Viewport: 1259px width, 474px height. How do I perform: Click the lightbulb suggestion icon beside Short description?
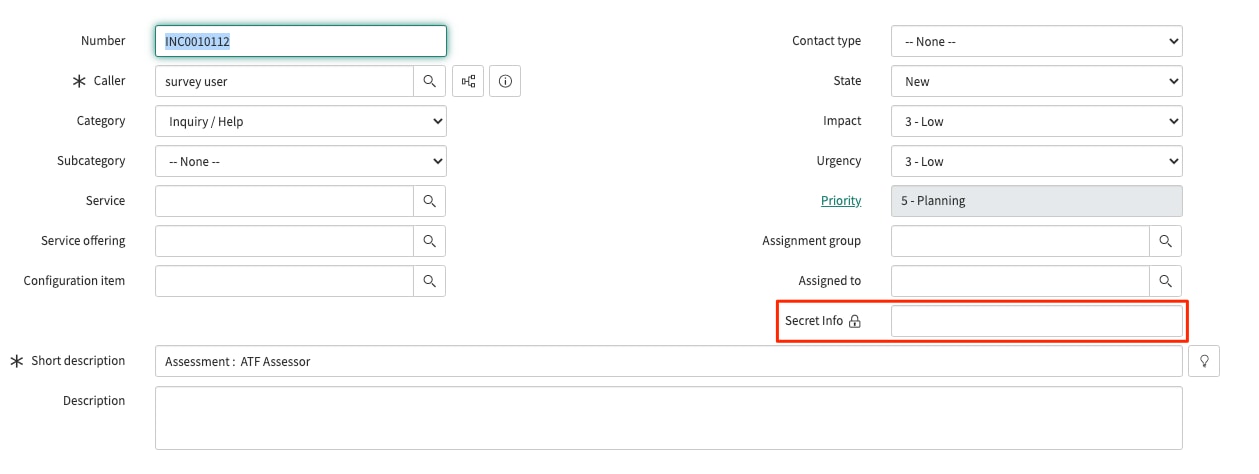pos(1204,361)
